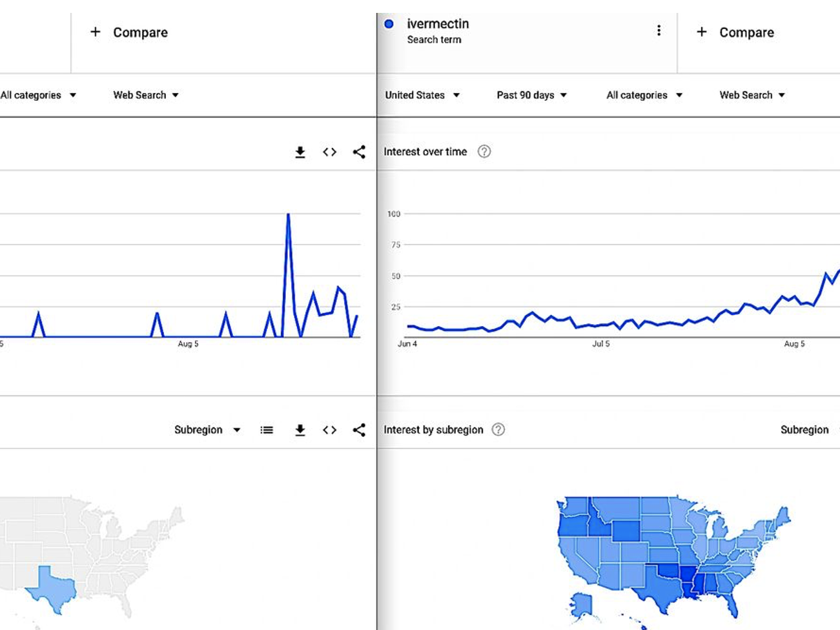Screen dimensions: 840x630
Task: Open left panel Web Search dropdown
Action: [146, 95]
